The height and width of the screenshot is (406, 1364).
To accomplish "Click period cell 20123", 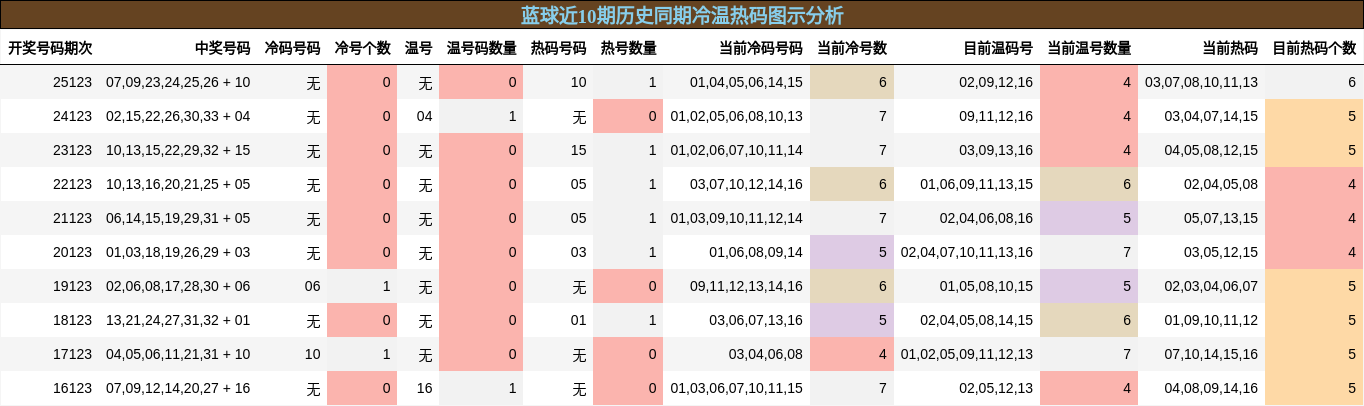I will [x=72, y=252].
